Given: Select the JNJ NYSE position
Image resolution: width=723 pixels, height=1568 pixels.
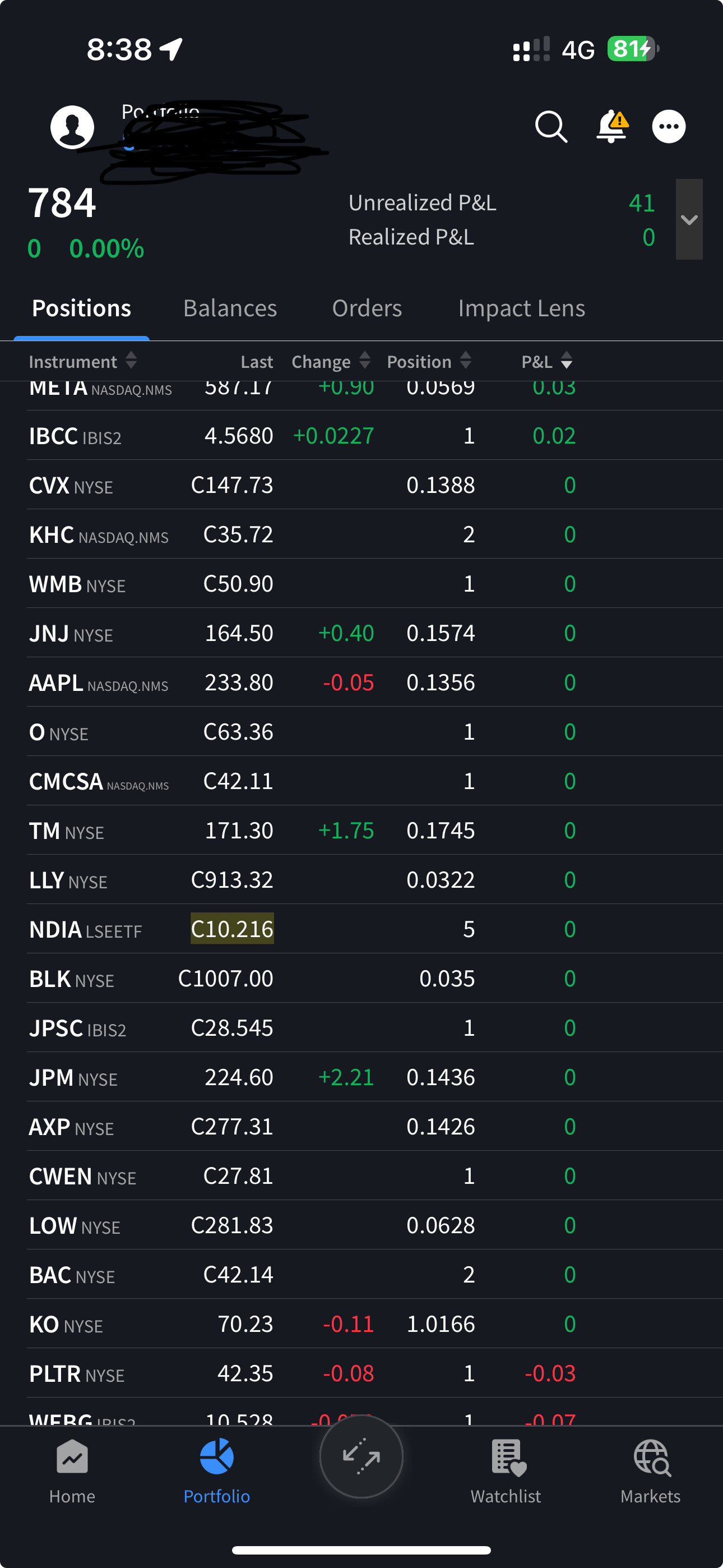Looking at the screenshot, I should tap(361, 633).
